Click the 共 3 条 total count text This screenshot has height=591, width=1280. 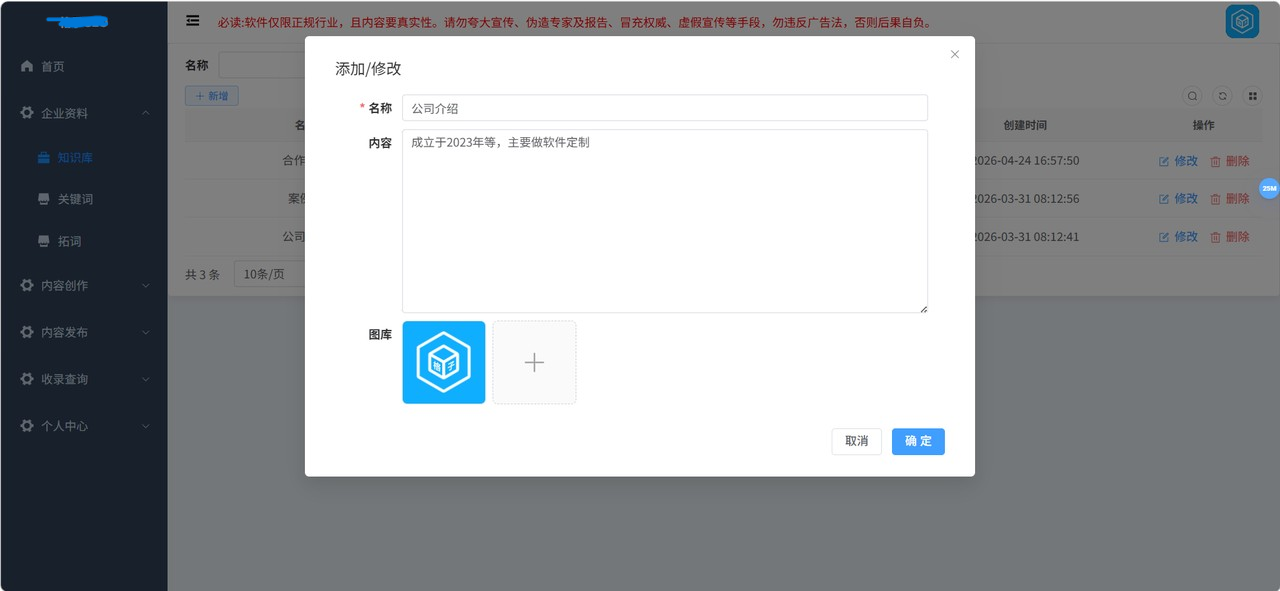pos(202,274)
